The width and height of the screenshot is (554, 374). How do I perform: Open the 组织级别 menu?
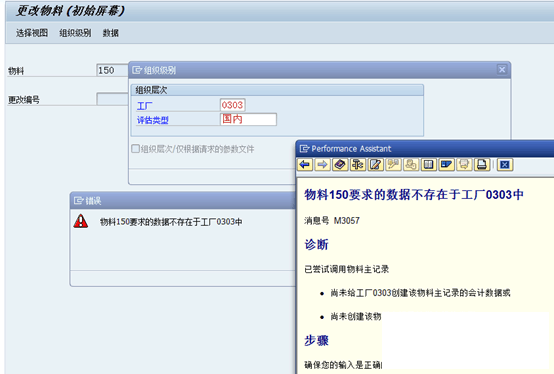tap(75, 33)
